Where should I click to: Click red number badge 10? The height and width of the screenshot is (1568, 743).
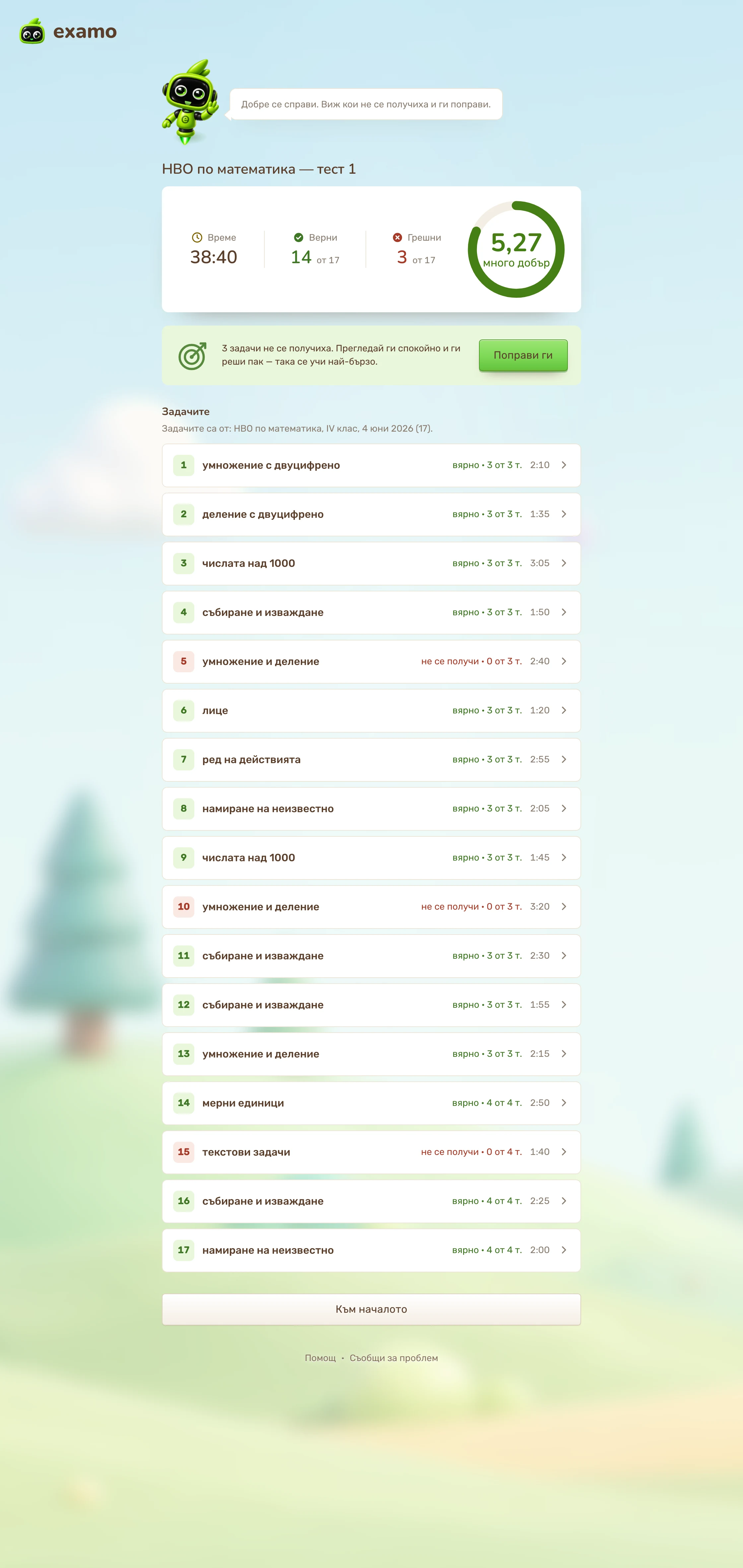coord(183,907)
